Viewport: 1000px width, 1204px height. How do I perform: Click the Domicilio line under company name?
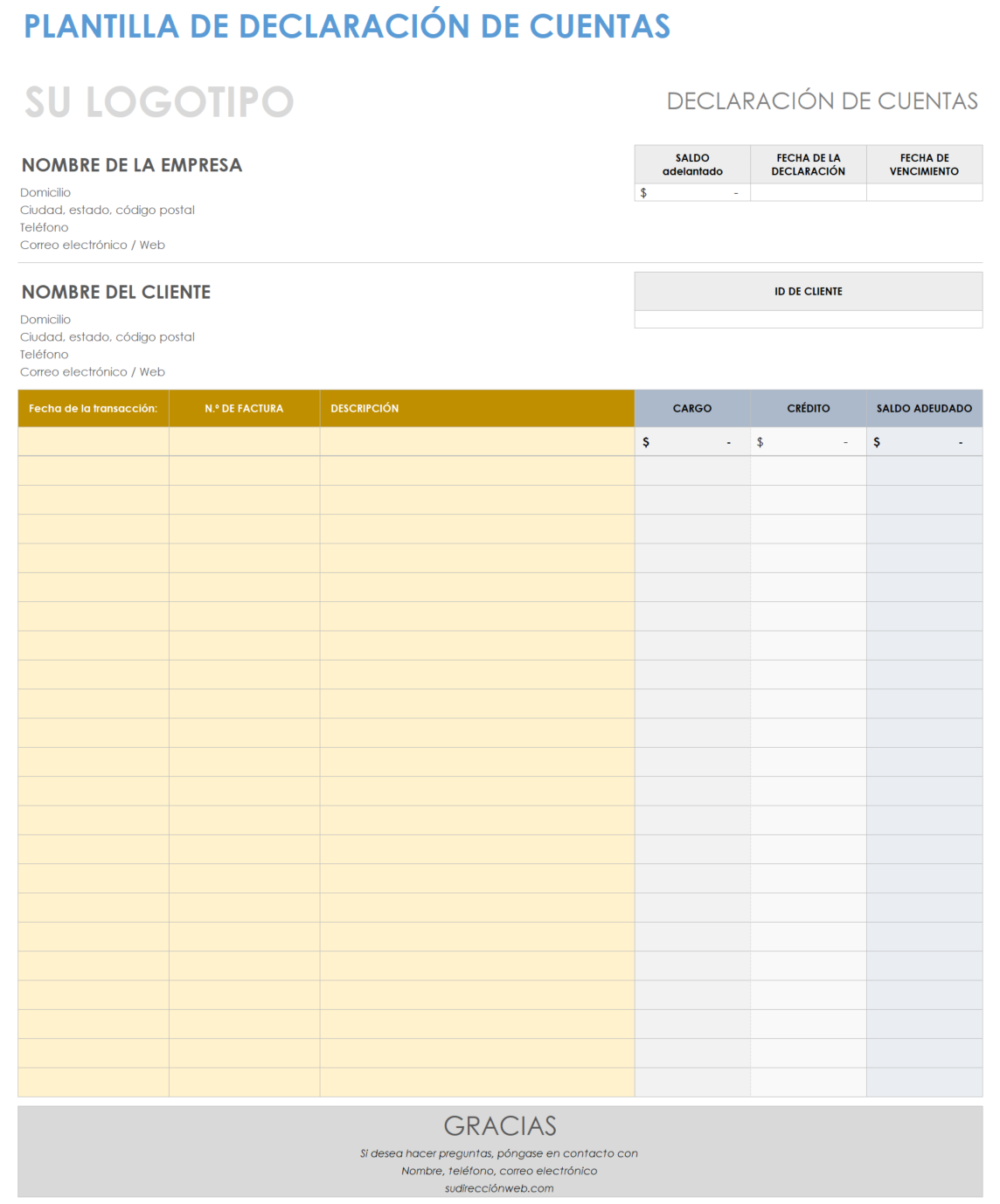click(45, 192)
